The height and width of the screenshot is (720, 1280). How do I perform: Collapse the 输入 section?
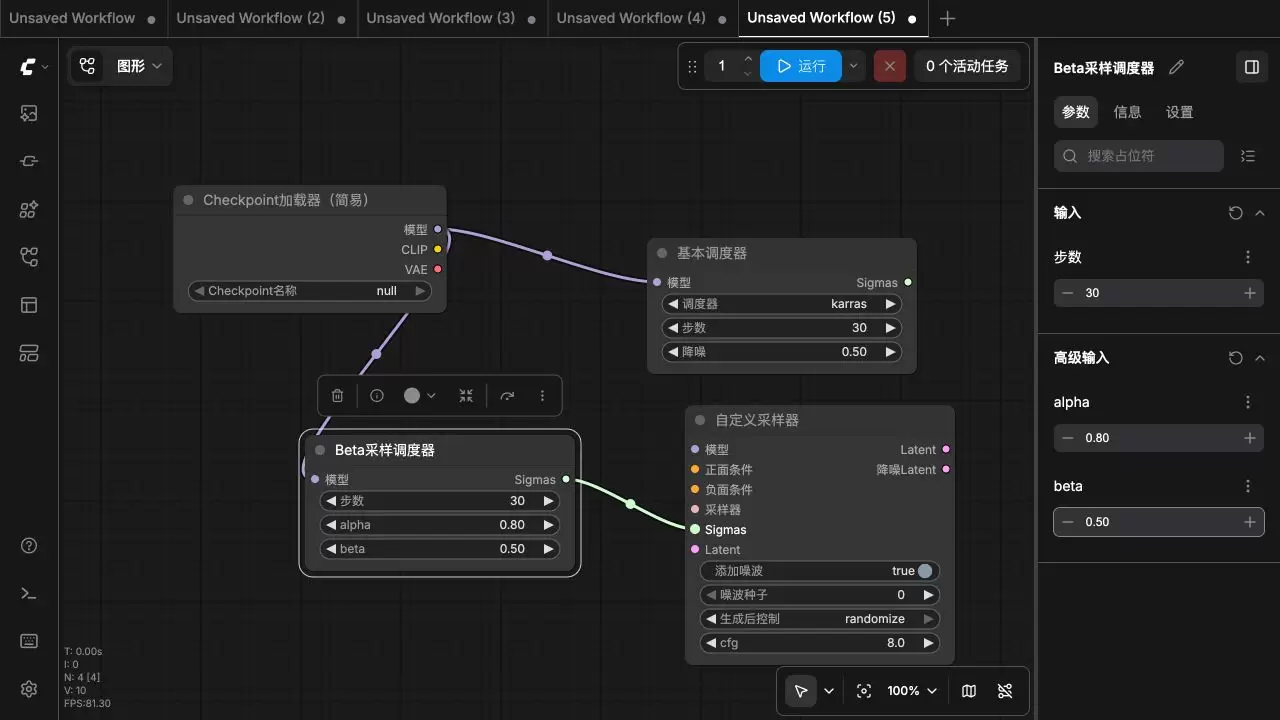(x=1259, y=213)
